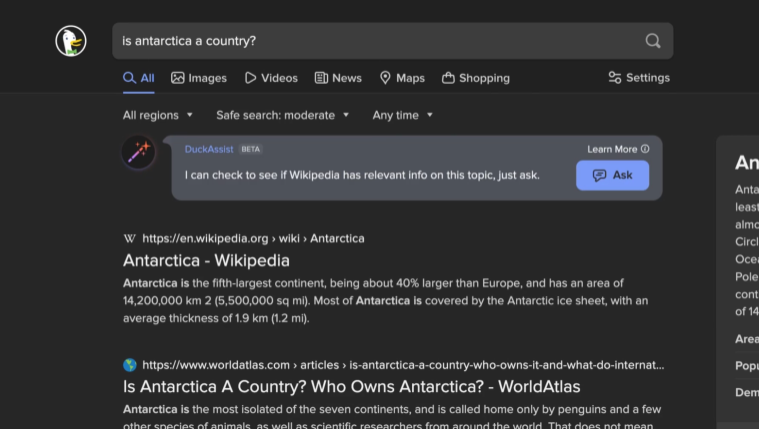Switch to the Videos tab
Viewport: 759px width, 429px height.
pyautogui.click(x=271, y=78)
